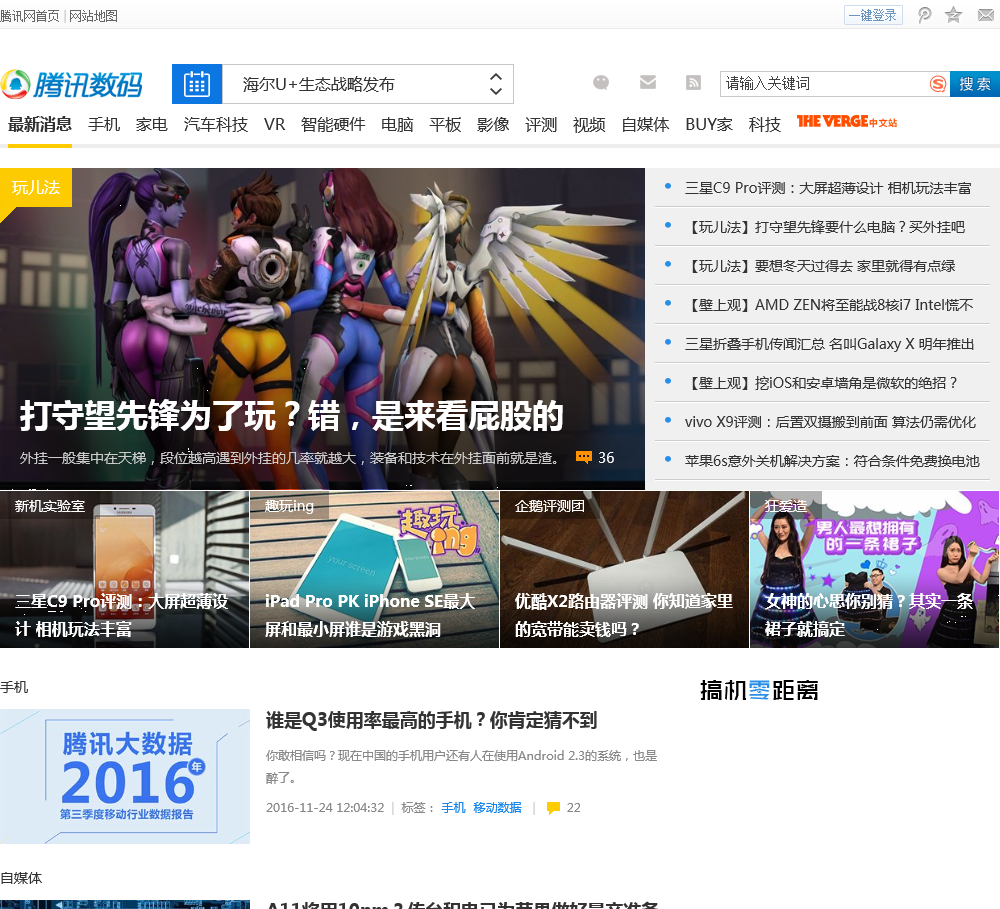Open 苹果6s意外关机解决方案 article
Viewport: 1000px width, 909px height.
pos(832,461)
